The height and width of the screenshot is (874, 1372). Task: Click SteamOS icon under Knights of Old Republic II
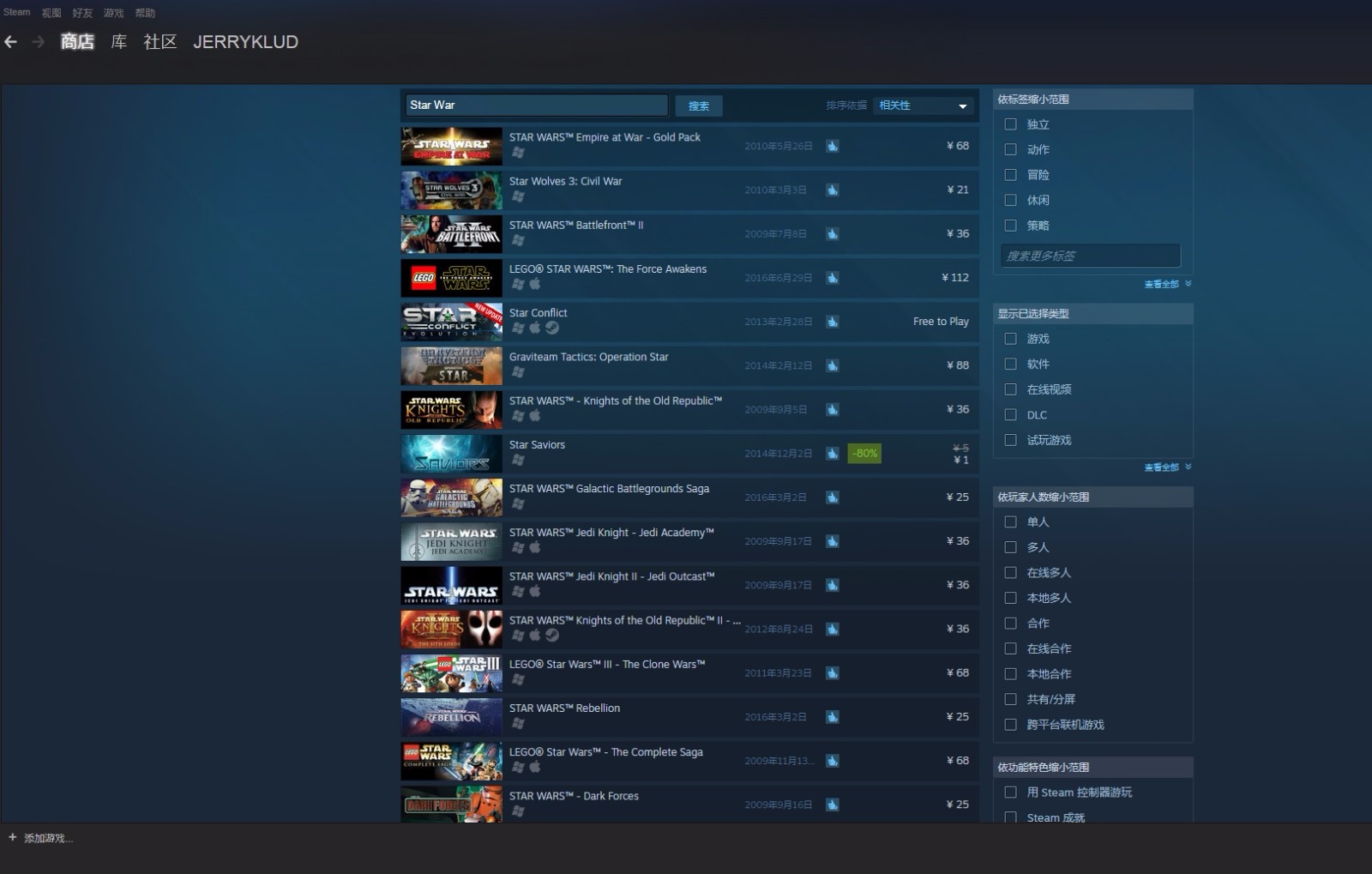click(x=552, y=635)
